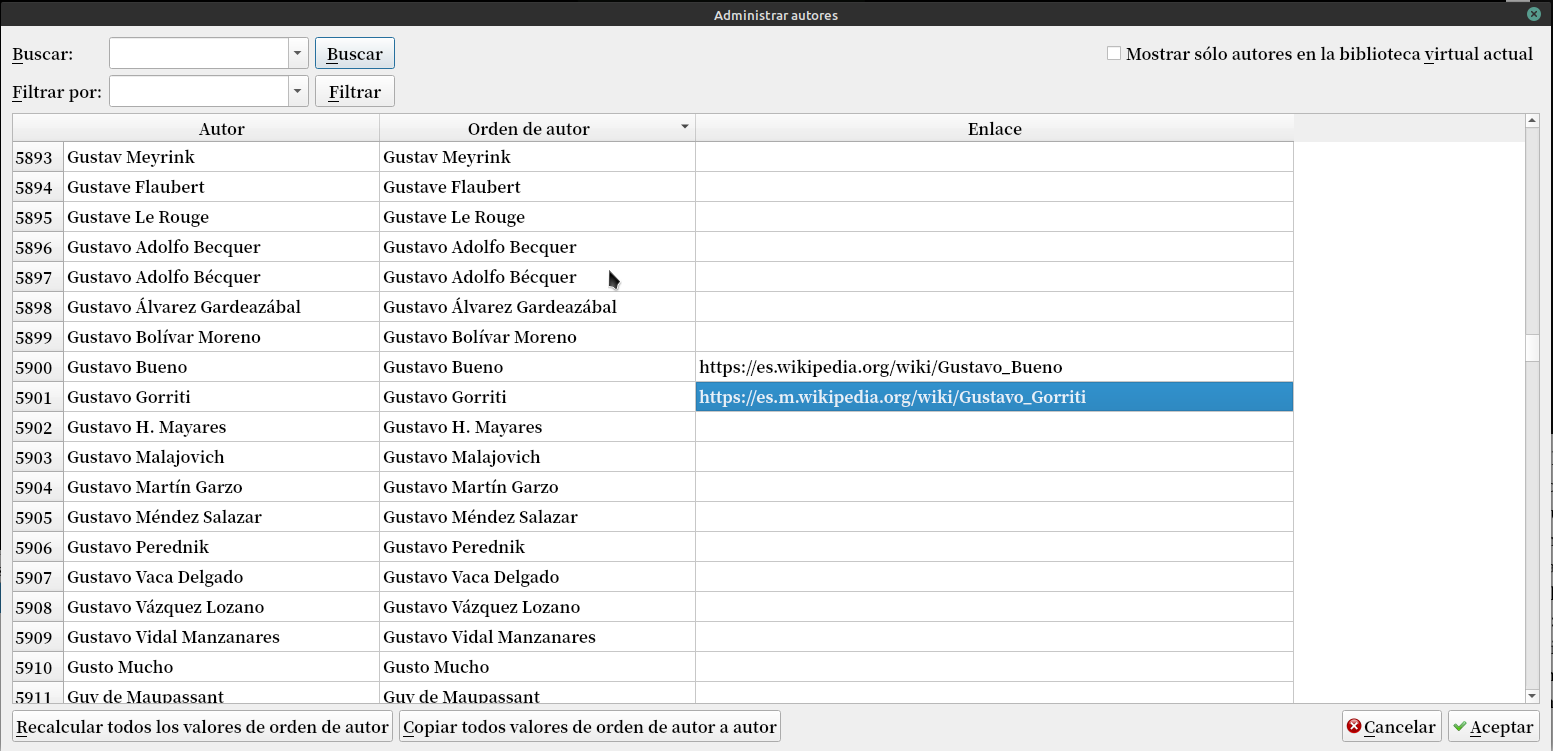Image resolution: width=1553 pixels, height=751 pixels.
Task: Select 'Gustavo Álvarez Gardeazábal' in Autor column
Action: pos(221,307)
